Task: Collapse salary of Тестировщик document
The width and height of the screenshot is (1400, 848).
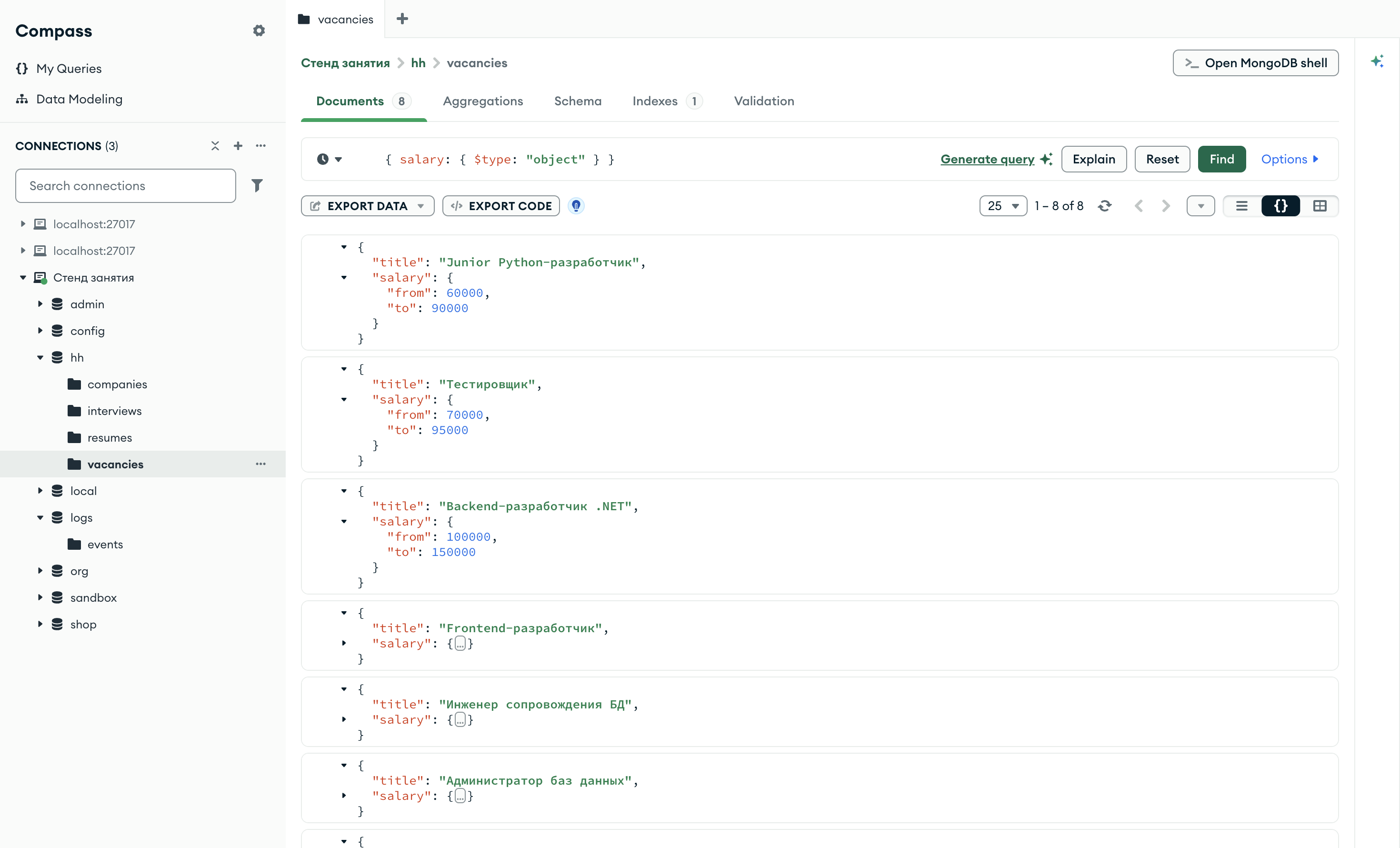Action: coord(344,400)
